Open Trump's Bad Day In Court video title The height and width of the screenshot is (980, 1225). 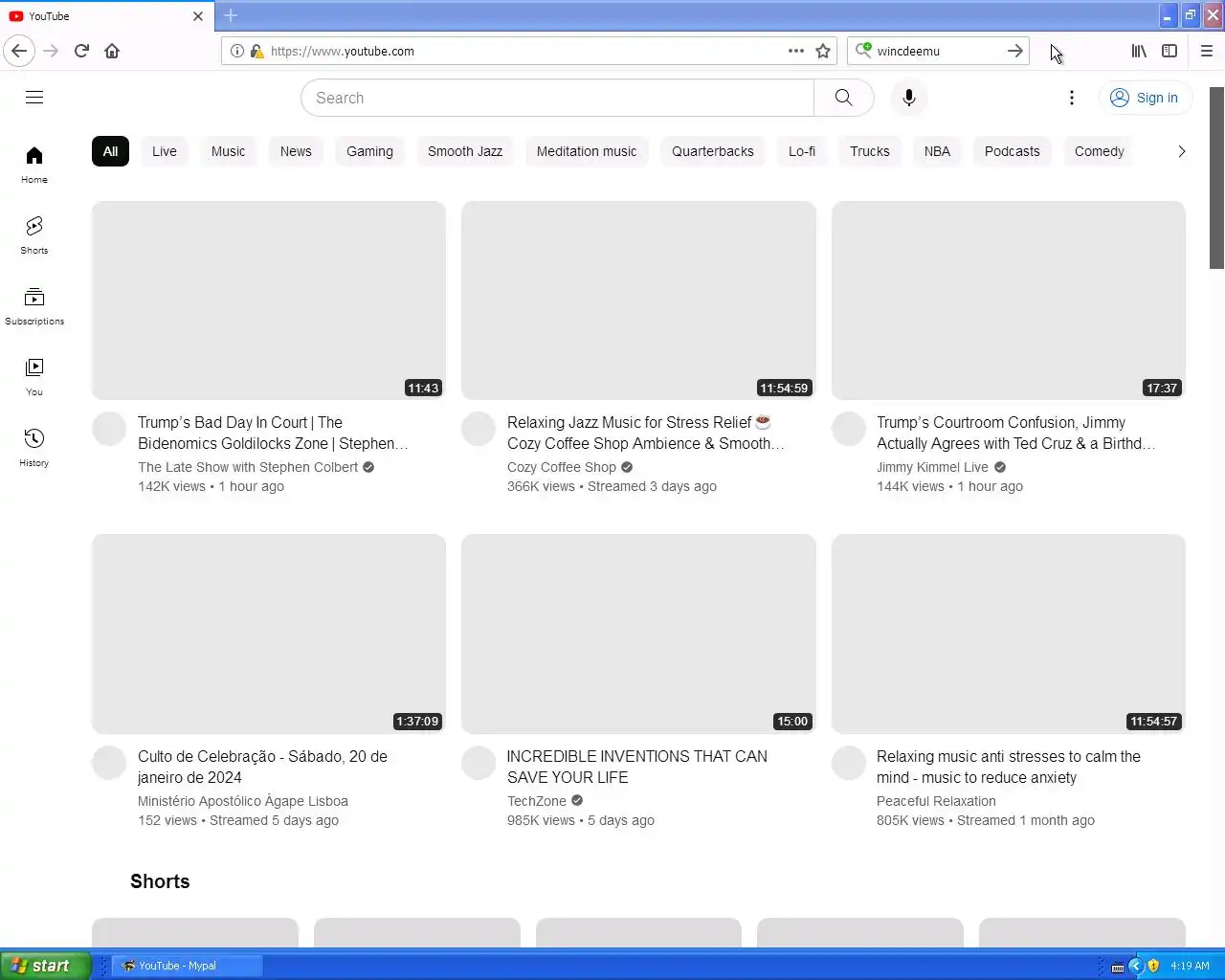click(x=273, y=433)
